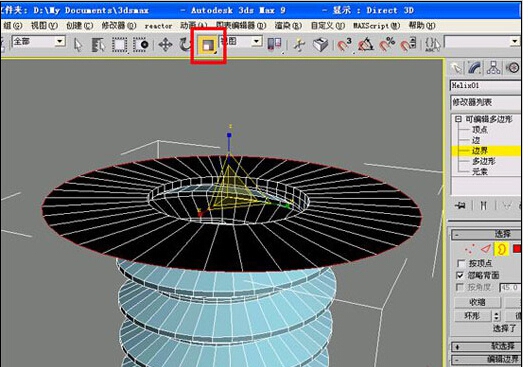The height and width of the screenshot is (367, 528).
Task: Open the 组 menu
Action: point(13,26)
